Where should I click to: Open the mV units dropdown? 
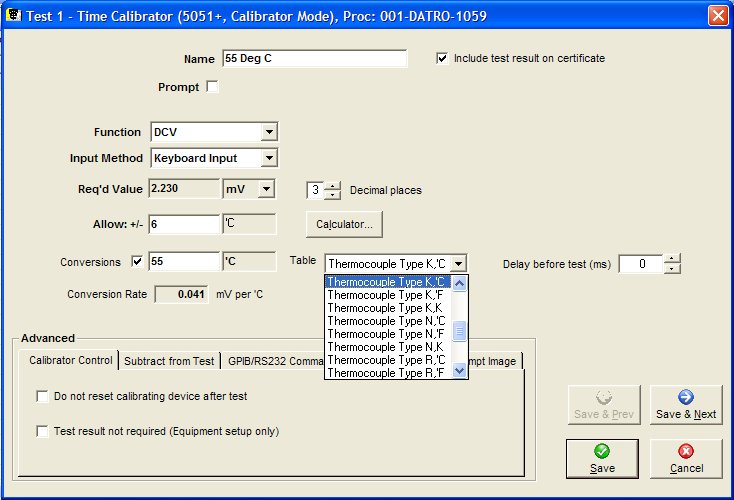point(266,189)
